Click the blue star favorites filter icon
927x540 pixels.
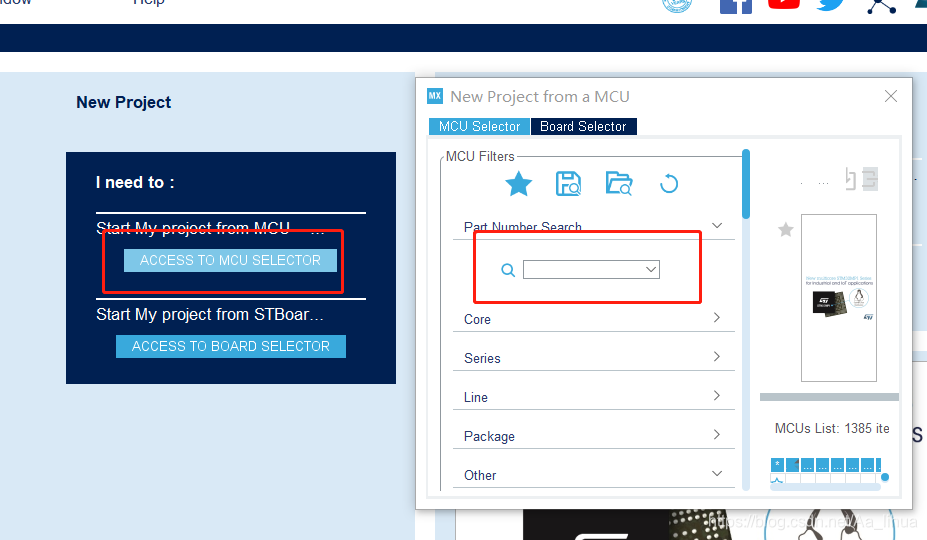pos(518,183)
